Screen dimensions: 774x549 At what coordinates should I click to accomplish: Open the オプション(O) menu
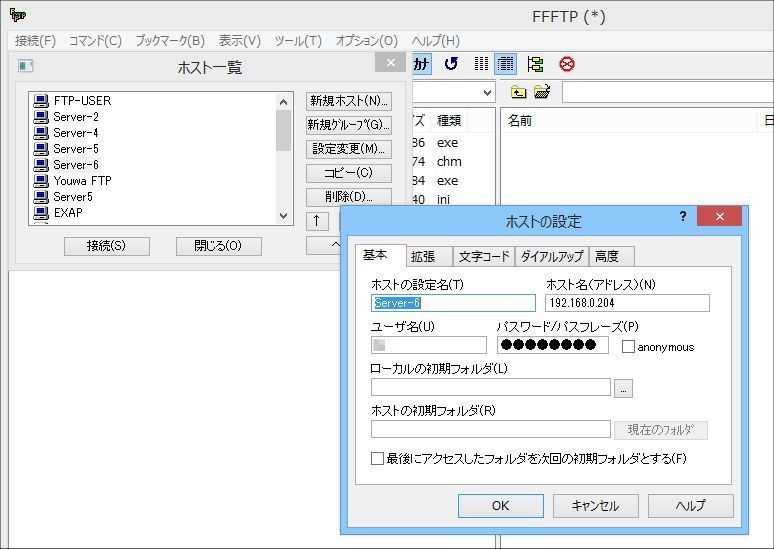367,40
